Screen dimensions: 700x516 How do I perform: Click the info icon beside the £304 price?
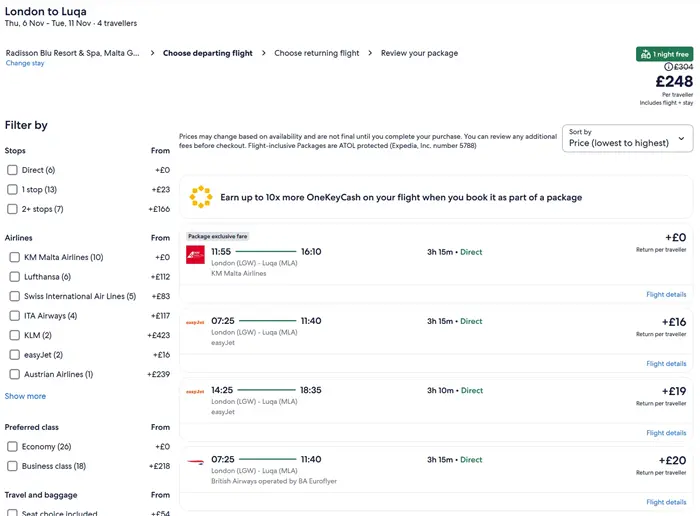click(x=668, y=67)
